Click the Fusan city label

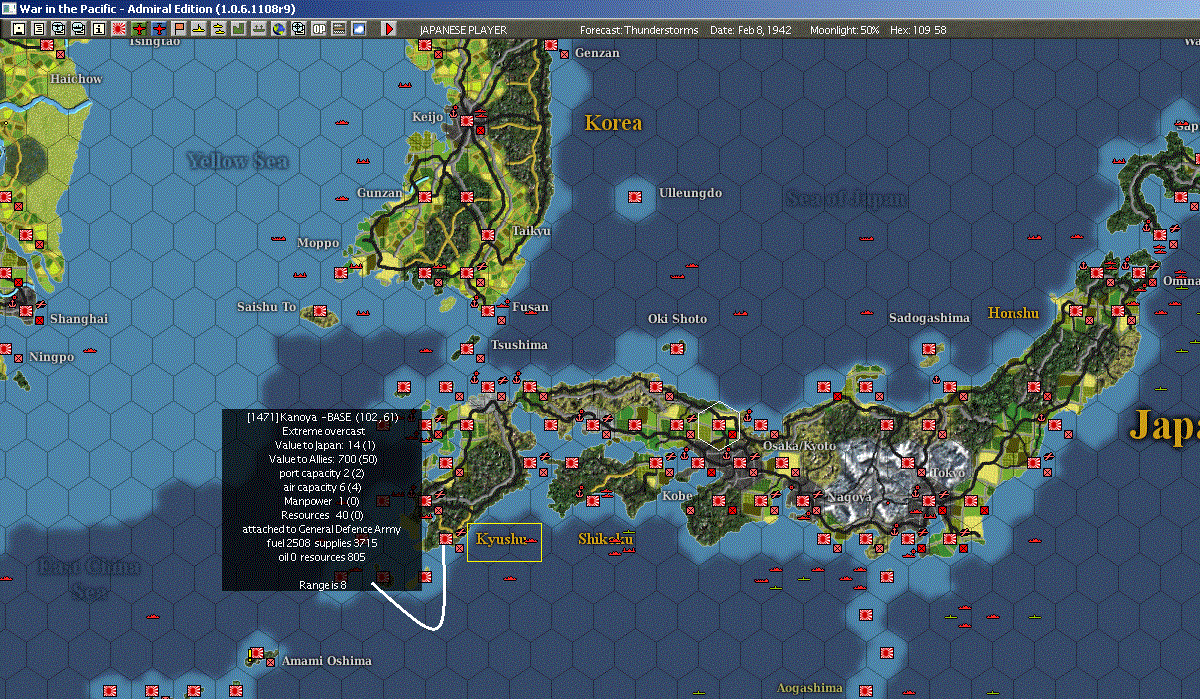click(530, 307)
